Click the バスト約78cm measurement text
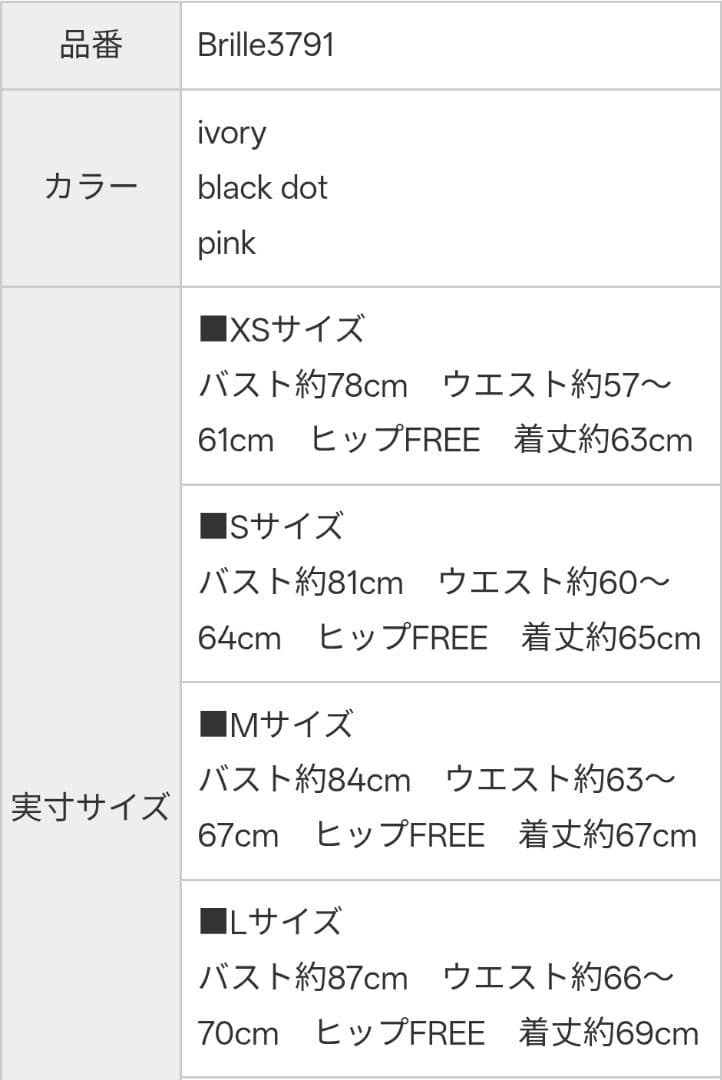The height and width of the screenshot is (1080, 722). click(303, 385)
